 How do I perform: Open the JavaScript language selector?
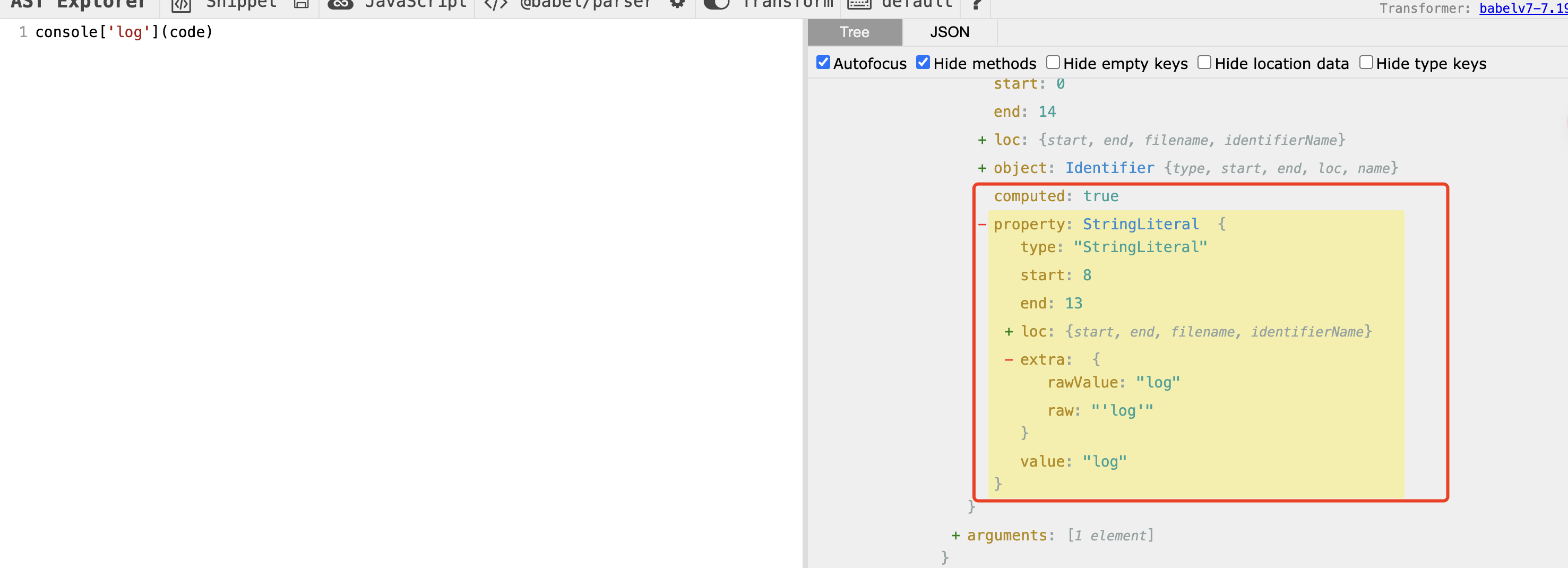[398, 4]
